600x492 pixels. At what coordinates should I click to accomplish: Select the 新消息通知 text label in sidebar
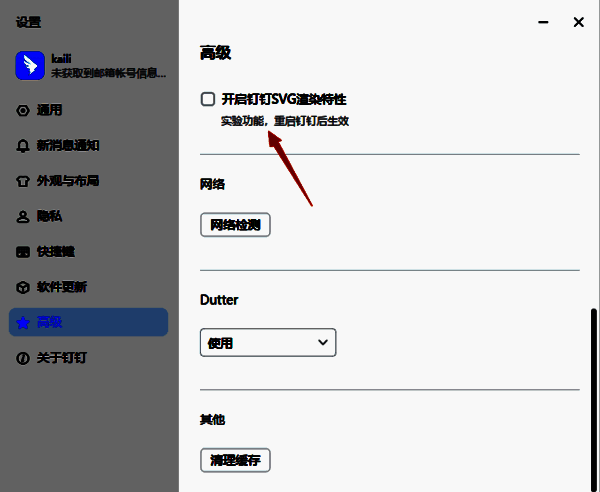68,146
